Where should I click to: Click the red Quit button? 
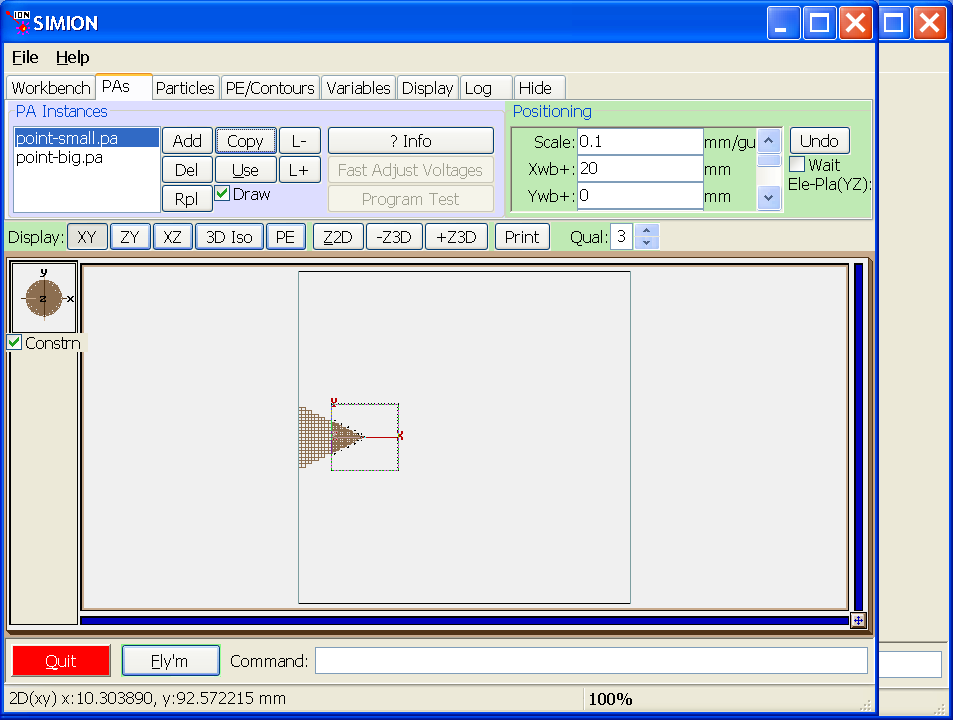(61, 660)
